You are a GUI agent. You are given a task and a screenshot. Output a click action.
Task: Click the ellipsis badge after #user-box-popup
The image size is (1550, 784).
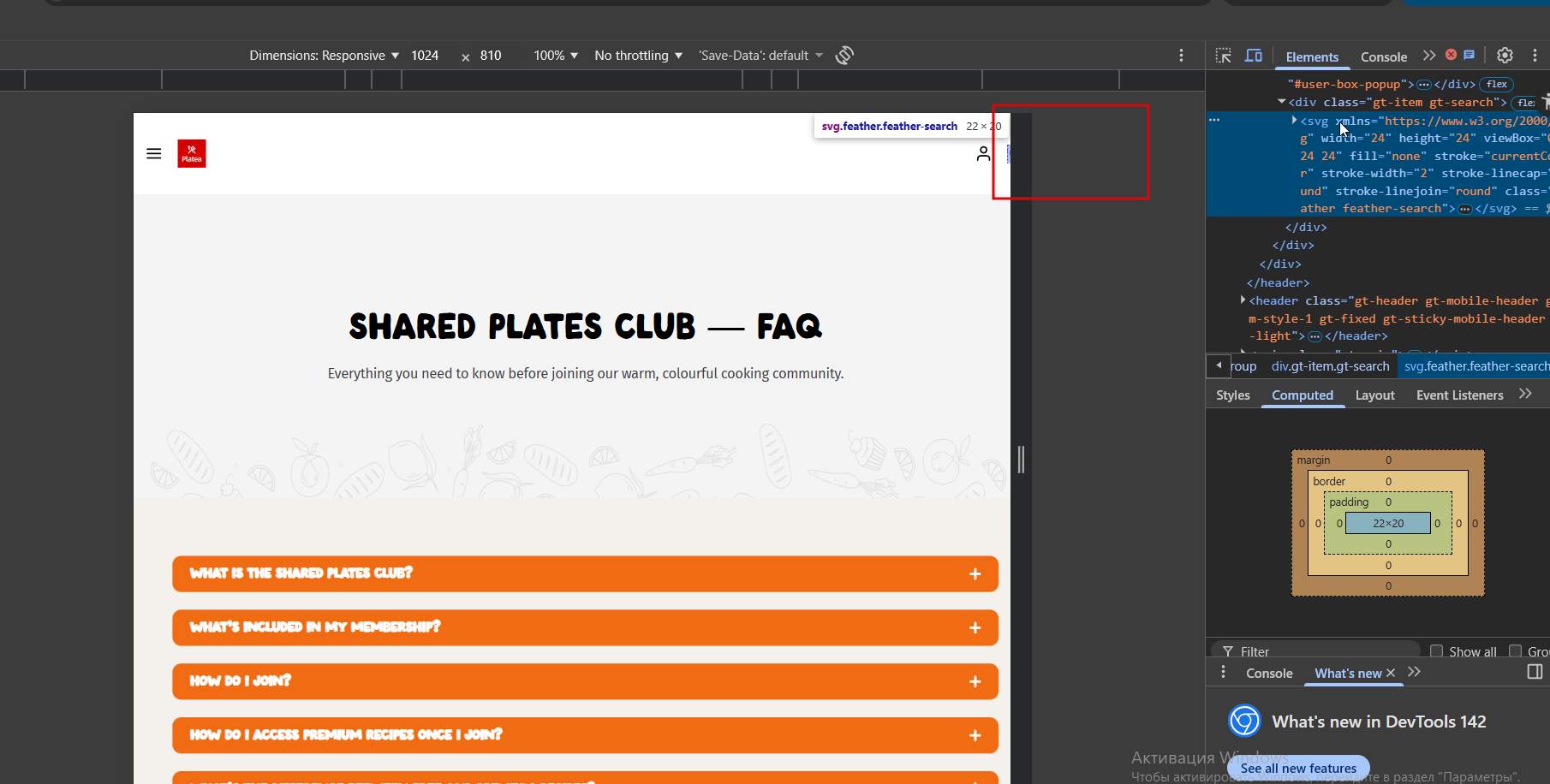[1423, 85]
